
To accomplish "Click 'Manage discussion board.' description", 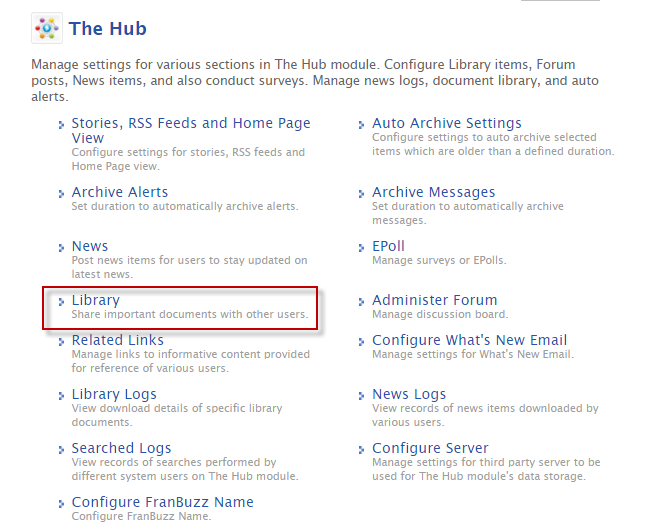I will 440,315.
